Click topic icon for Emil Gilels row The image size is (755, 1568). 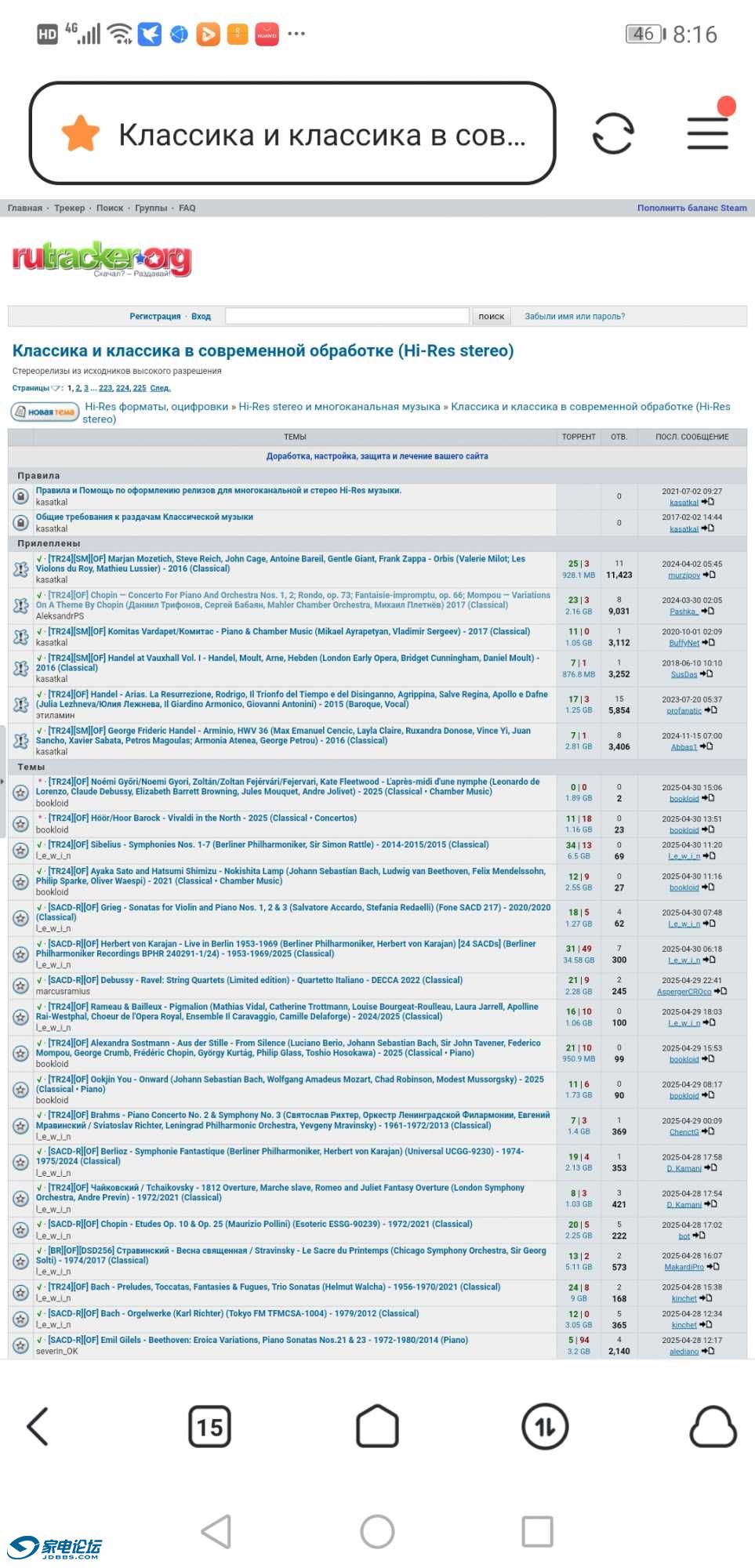[x=21, y=1345]
